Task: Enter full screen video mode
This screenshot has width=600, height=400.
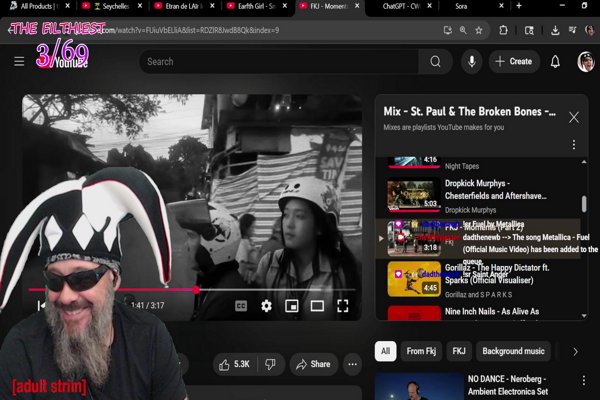Action: [x=342, y=306]
